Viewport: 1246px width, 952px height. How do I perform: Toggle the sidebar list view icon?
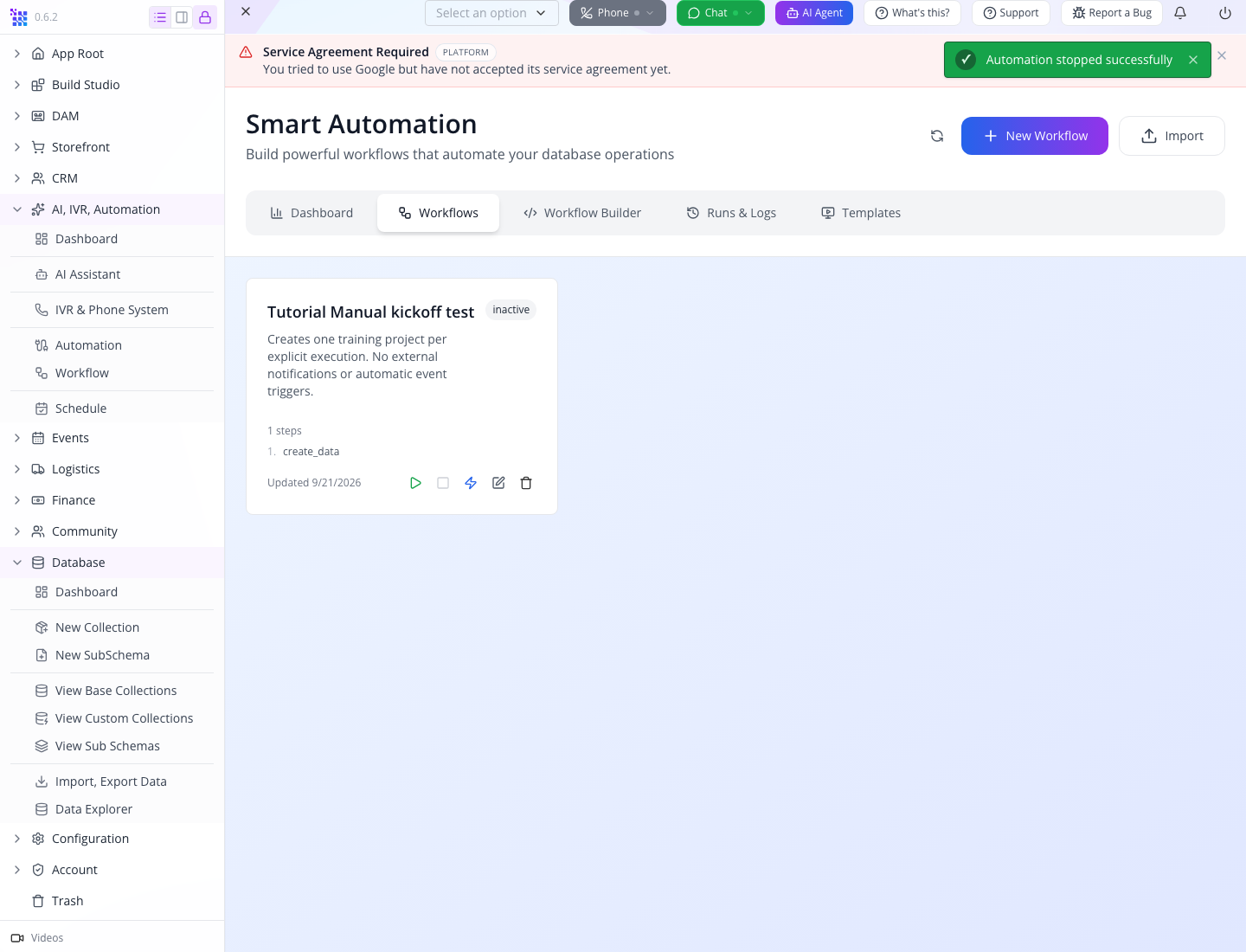[x=160, y=17]
